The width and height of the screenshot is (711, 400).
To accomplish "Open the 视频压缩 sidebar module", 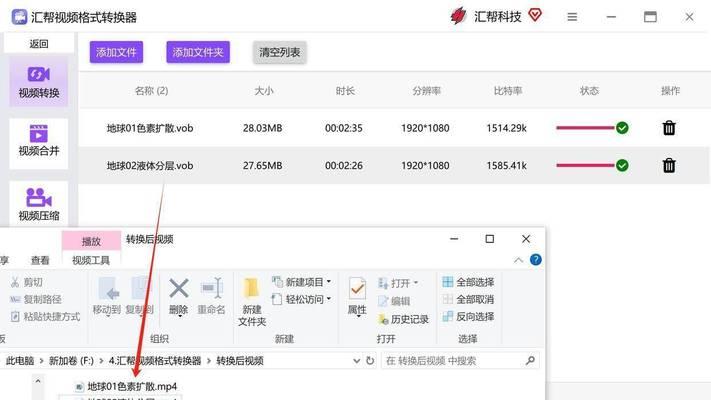I will pyautogui.click(x=39, y=204).
